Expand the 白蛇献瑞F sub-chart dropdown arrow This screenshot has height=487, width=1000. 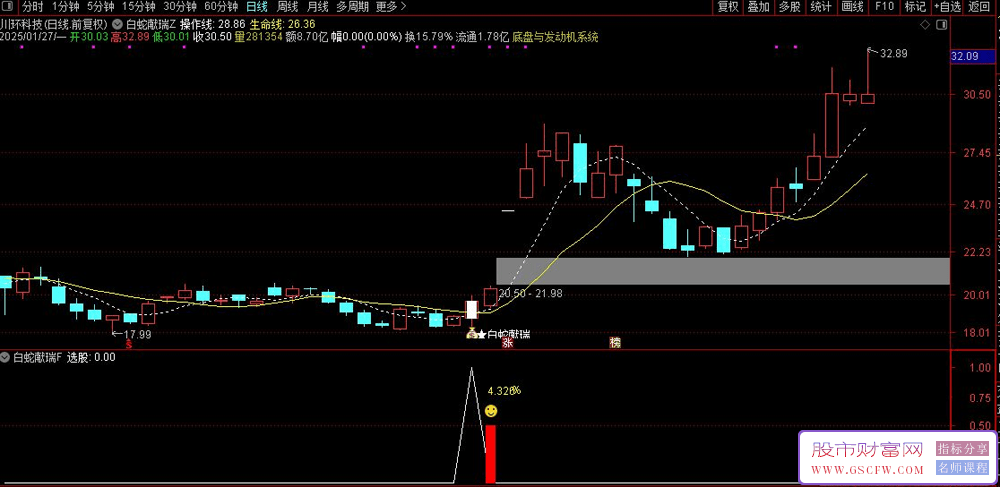coord(6,357)
